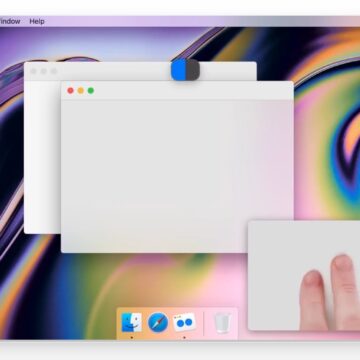Viewport: 360px width, 360px height.
Task: Close the front window with red button
Action: [70, 91]
